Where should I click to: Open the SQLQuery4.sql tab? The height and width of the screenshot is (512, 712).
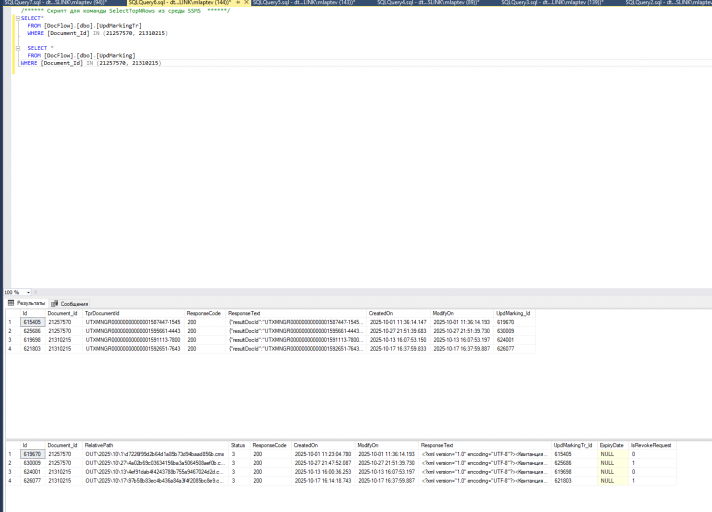point(428,3)
